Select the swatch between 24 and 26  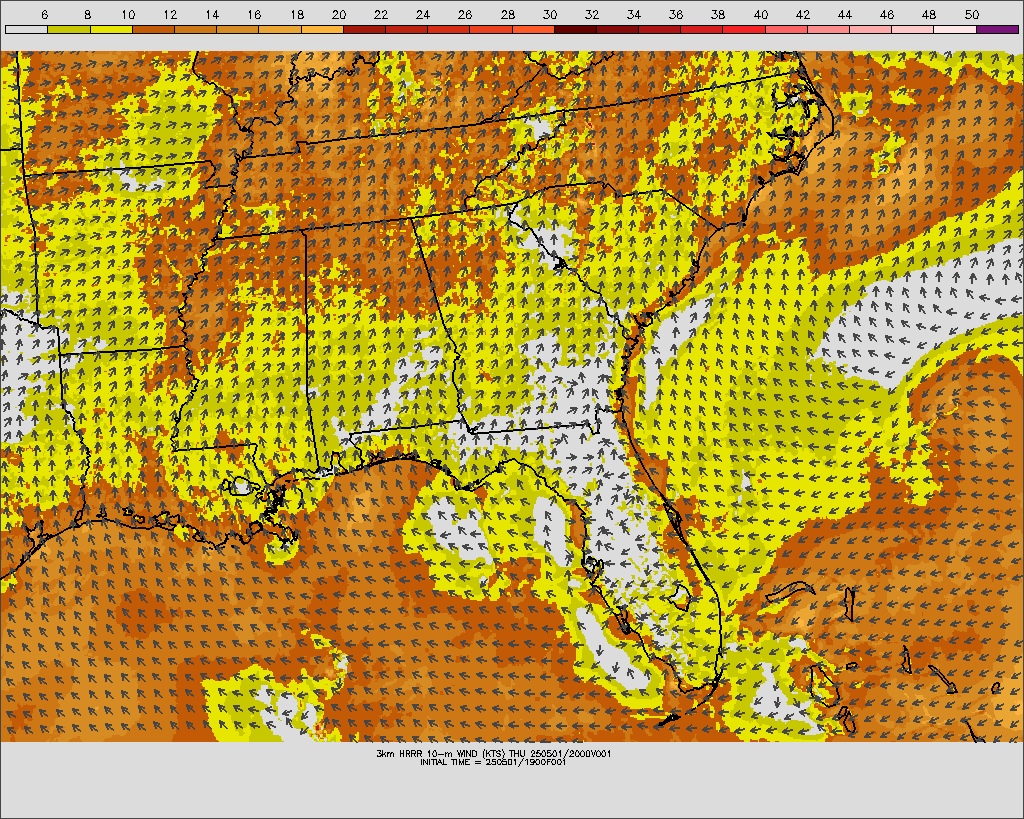449,29
